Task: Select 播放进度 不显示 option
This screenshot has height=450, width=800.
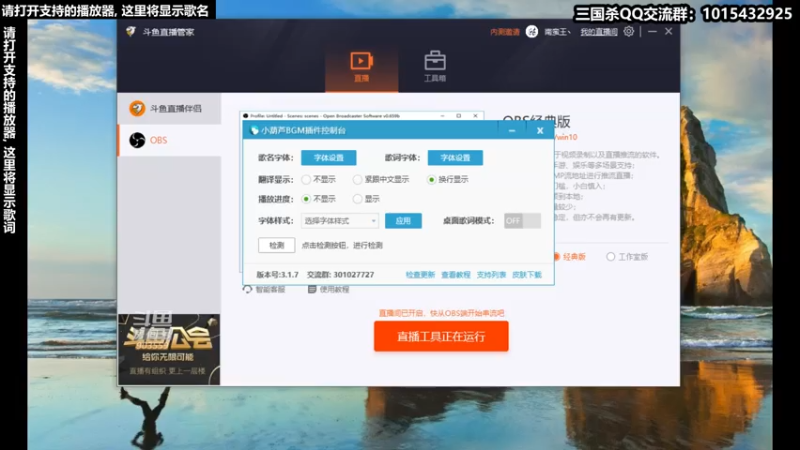Action: coord(319,199)
